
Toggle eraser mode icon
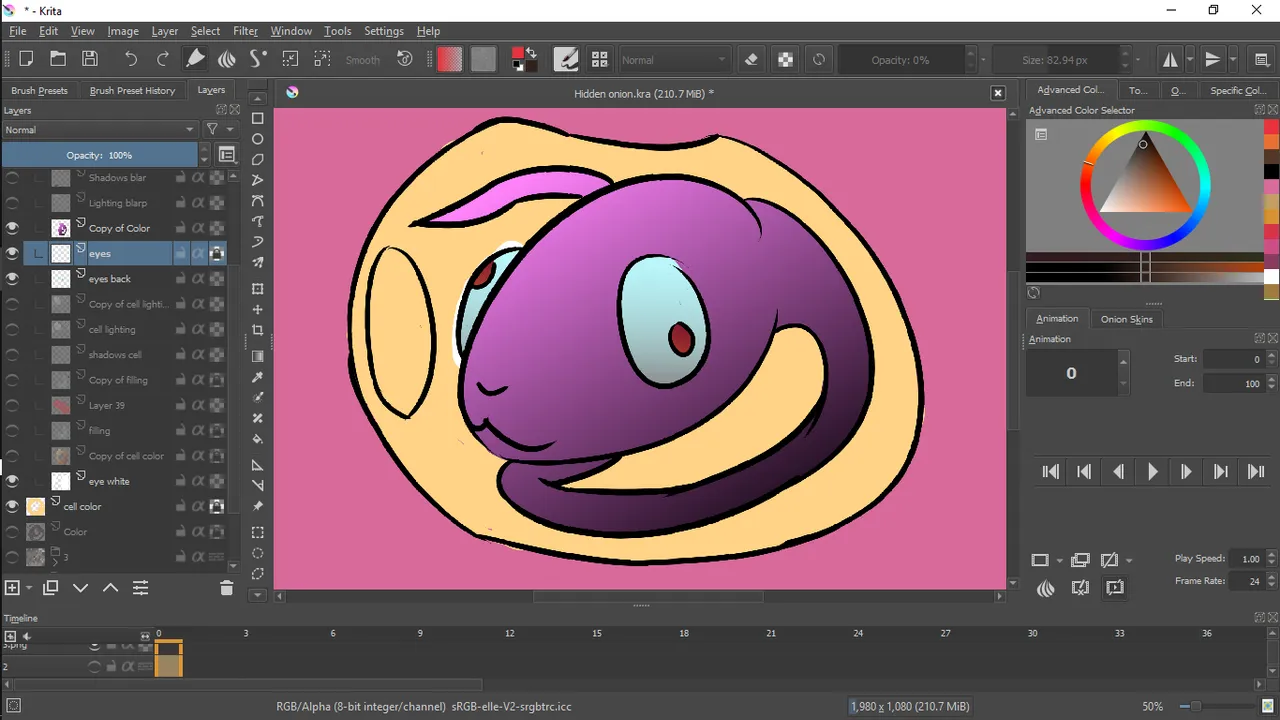click(x=752, y=59)
